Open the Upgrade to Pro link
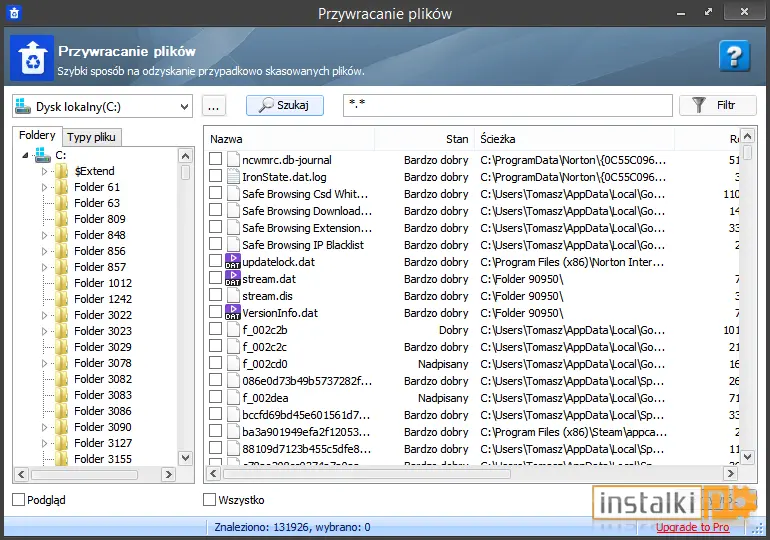This screenshot has height=540, width=770. [x=692, y=527]
